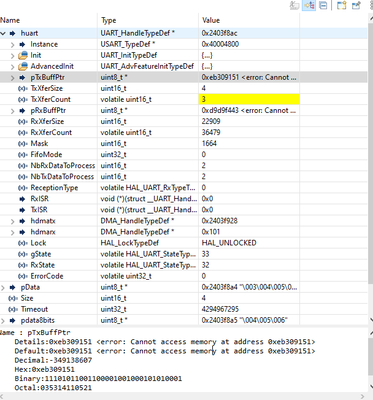Click the Show Type Names toolbar icon
Screen dimensions: 373x400
294,5
